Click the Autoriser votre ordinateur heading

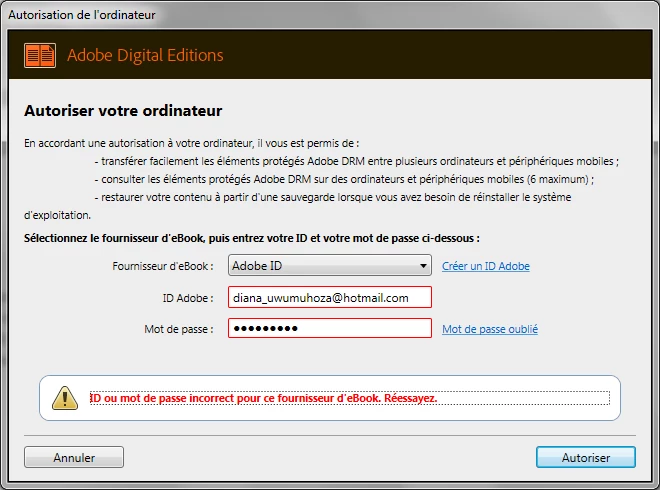(123, 111)
